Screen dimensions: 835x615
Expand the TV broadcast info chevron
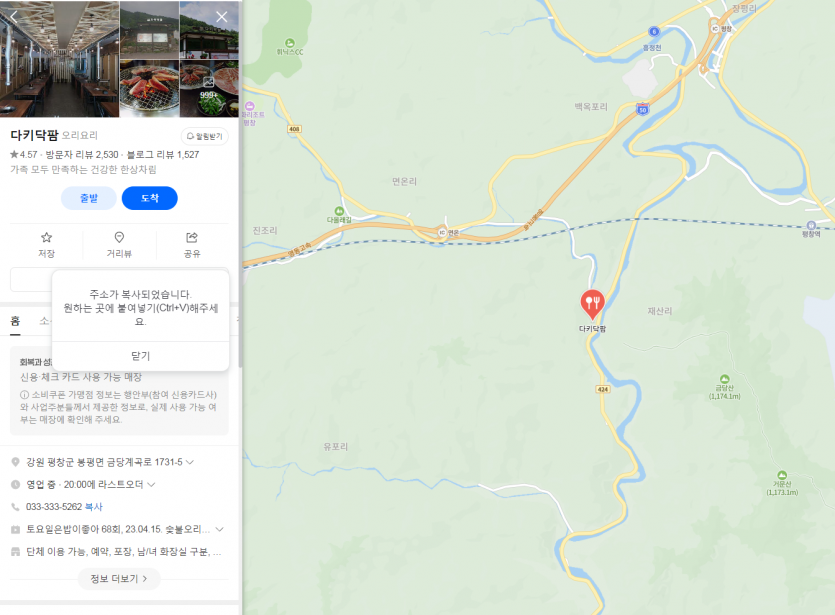(x=219, y=529)
